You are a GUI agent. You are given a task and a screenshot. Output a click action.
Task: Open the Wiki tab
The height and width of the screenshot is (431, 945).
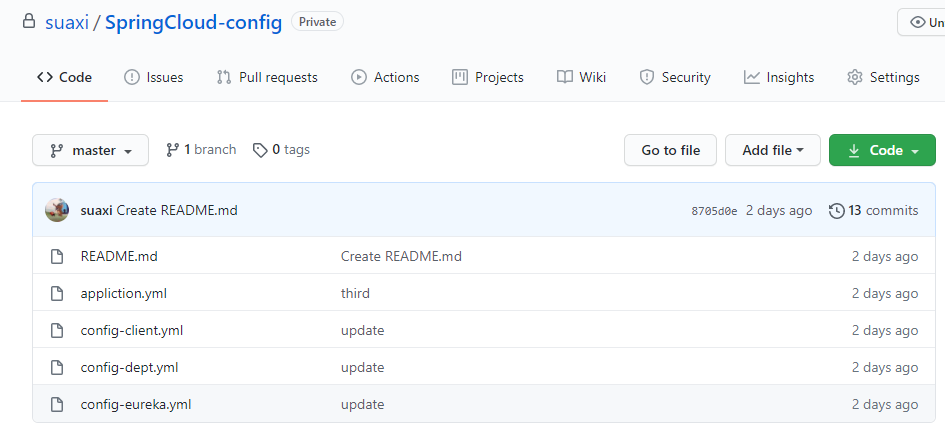tap(582, 77)
